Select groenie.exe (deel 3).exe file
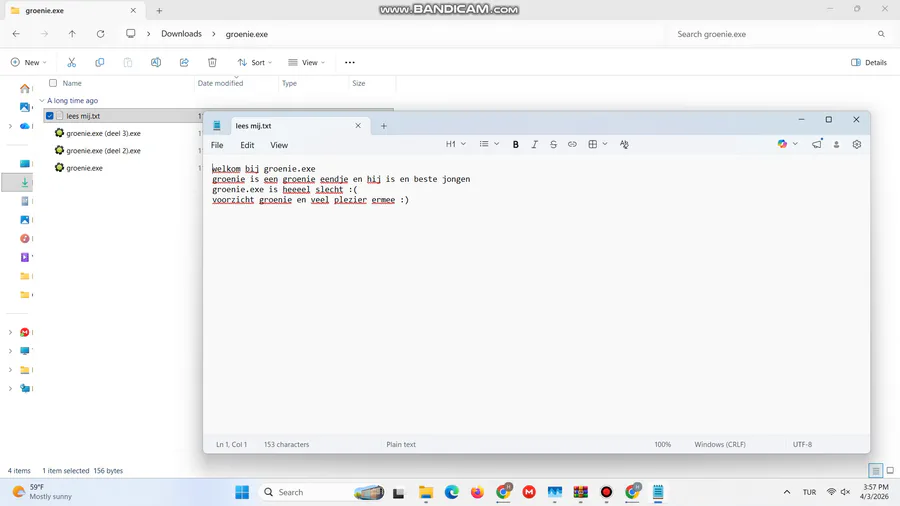The height and width of the screenshot is (506, 900). (x=103, y=133)
